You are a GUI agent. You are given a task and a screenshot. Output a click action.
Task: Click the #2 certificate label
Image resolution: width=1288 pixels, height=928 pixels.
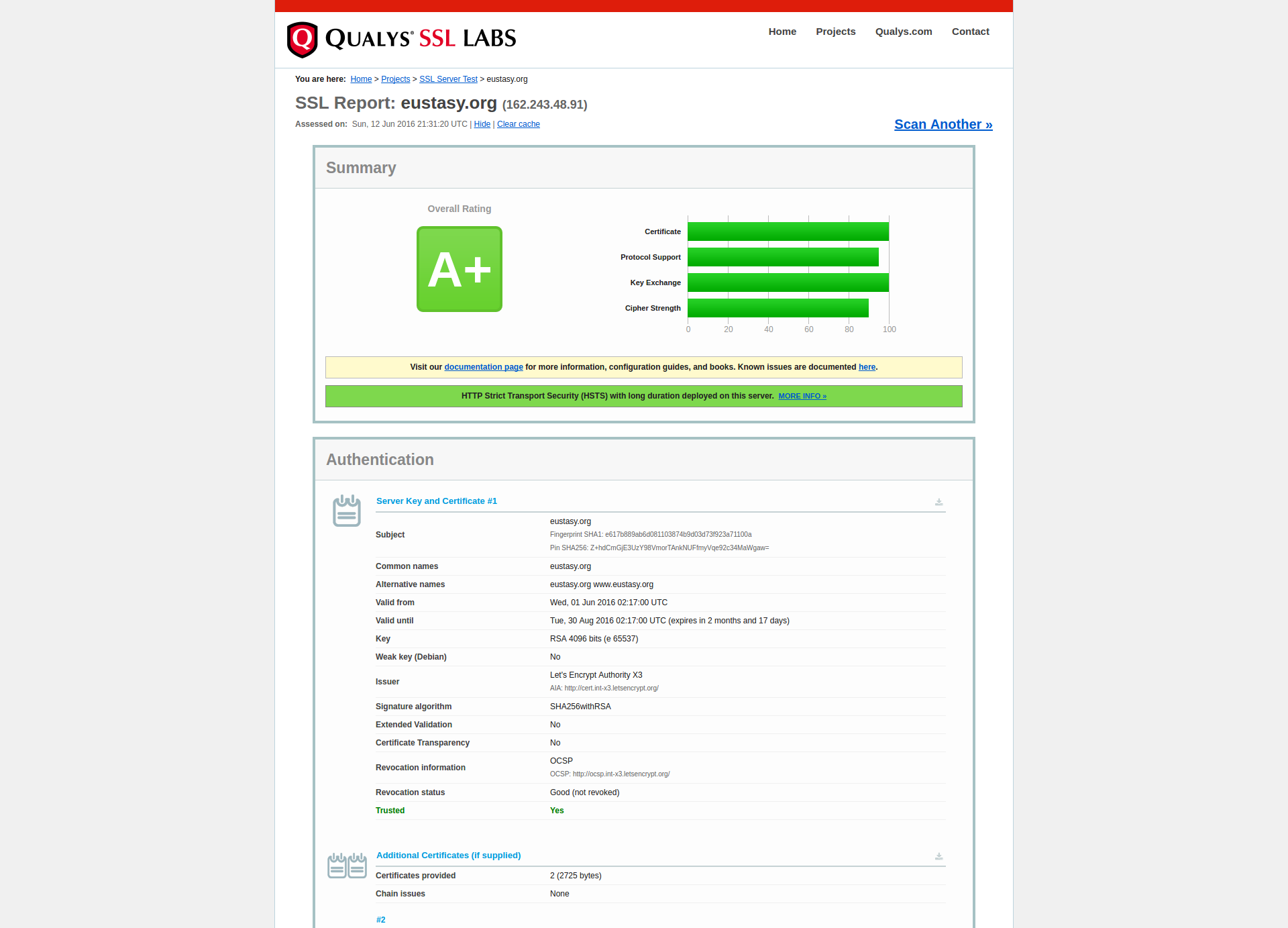[381, 920]
